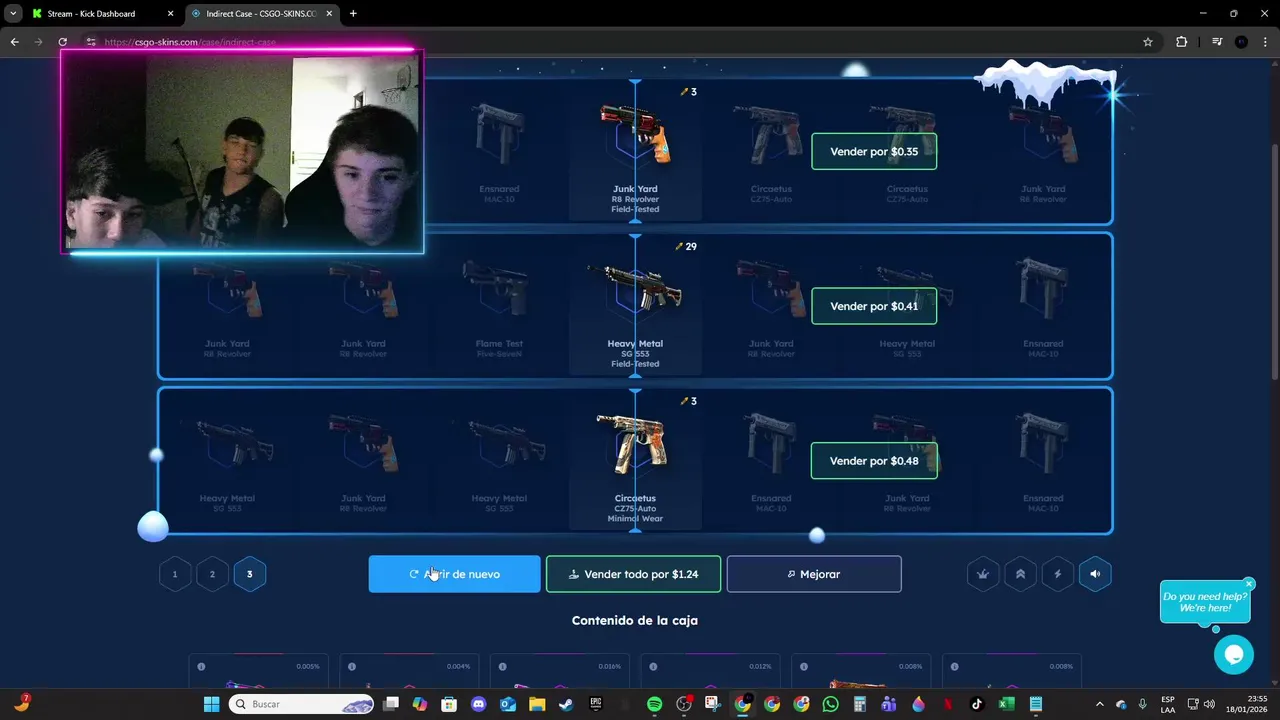
Task: Select 1 case quantity hexagon
Action: (175, 574)
